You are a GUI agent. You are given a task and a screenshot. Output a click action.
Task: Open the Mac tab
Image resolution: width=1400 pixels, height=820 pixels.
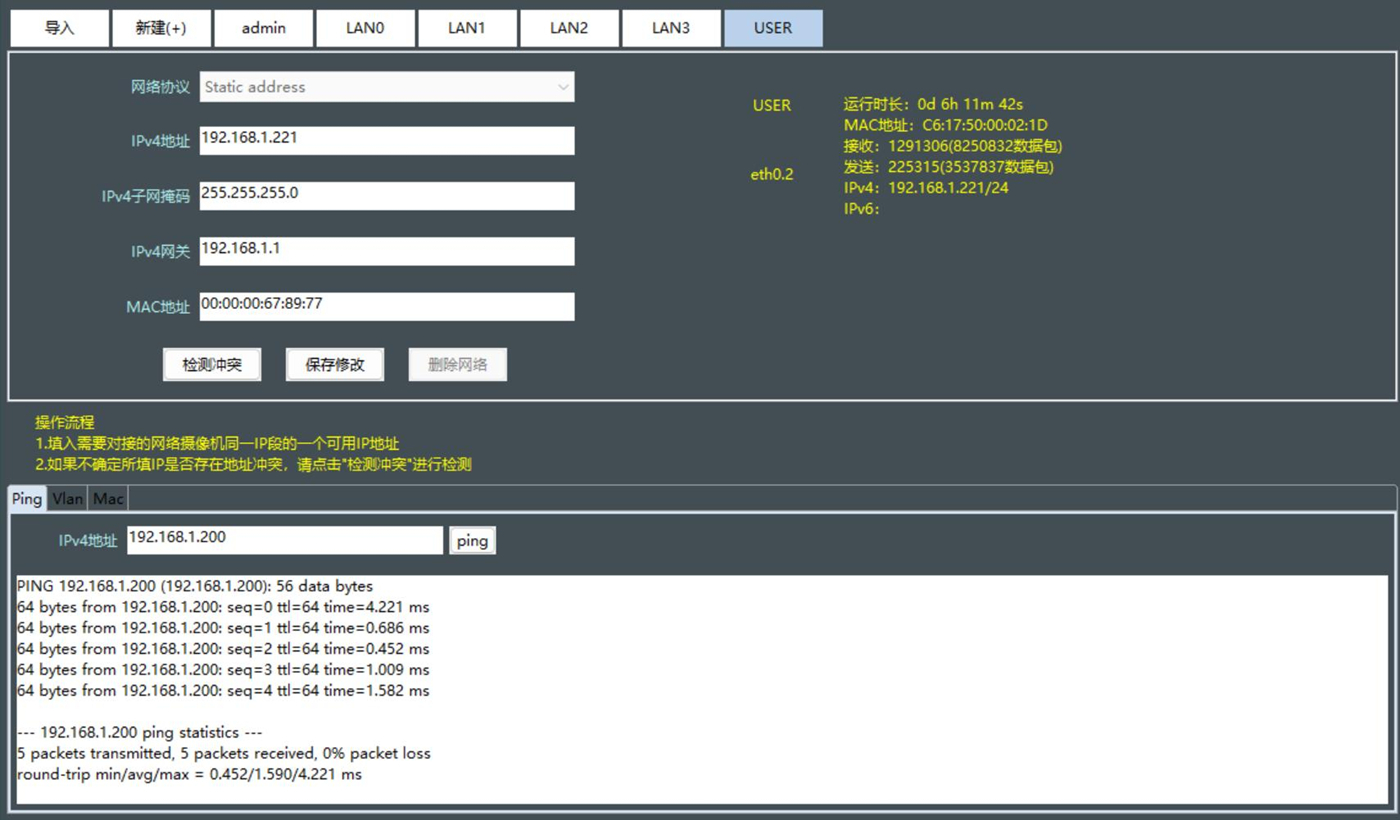[x=108, y=498]
